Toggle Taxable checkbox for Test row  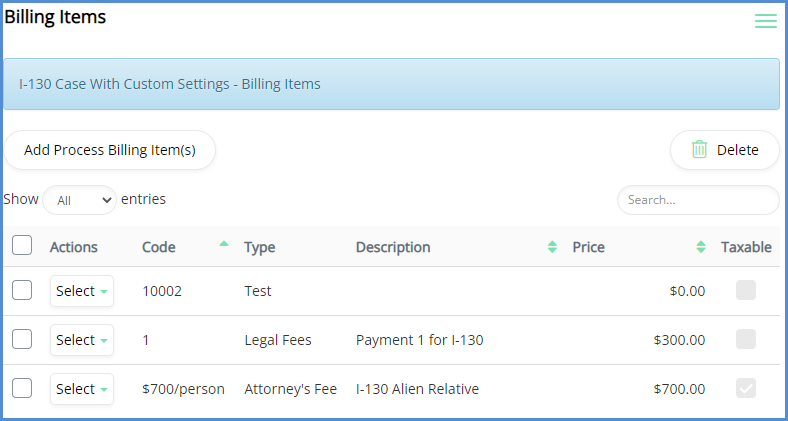[746, 291]
